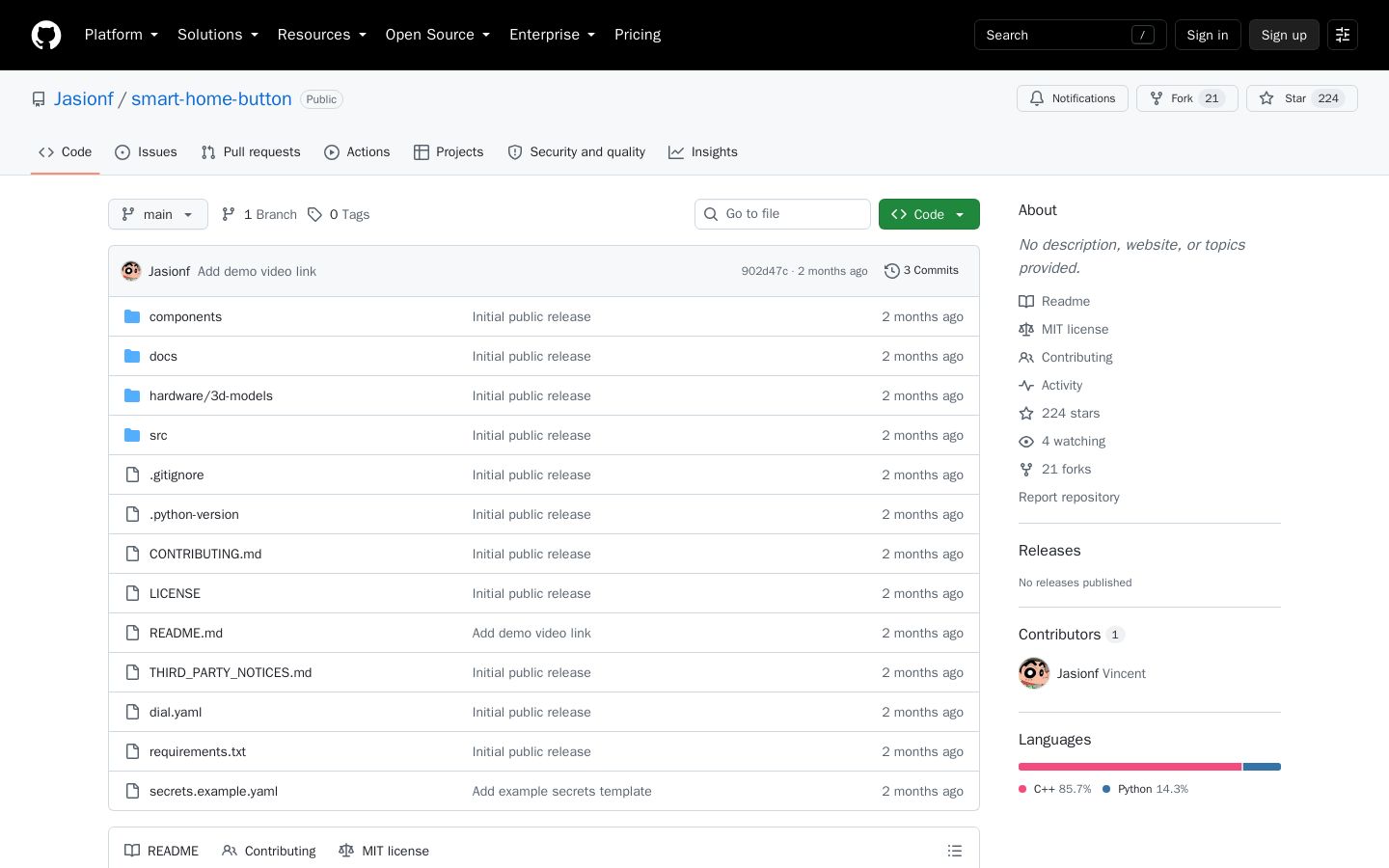Expand the Resources dropdown

point(322,35)
